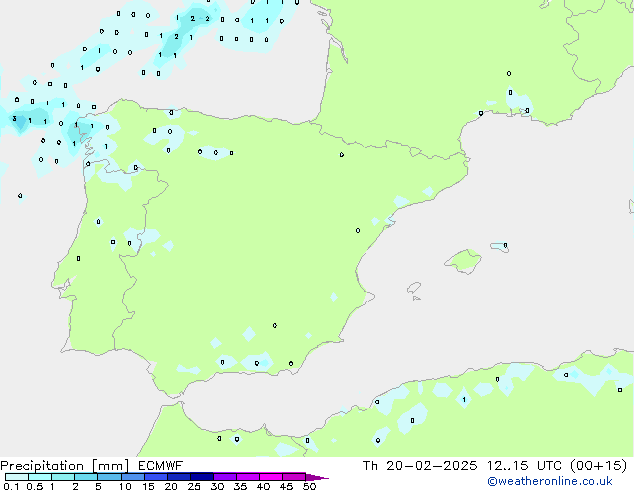Click the 45 legend scale number
The width and height of the screenshot is (634, 490).
[x=286, y=487]
